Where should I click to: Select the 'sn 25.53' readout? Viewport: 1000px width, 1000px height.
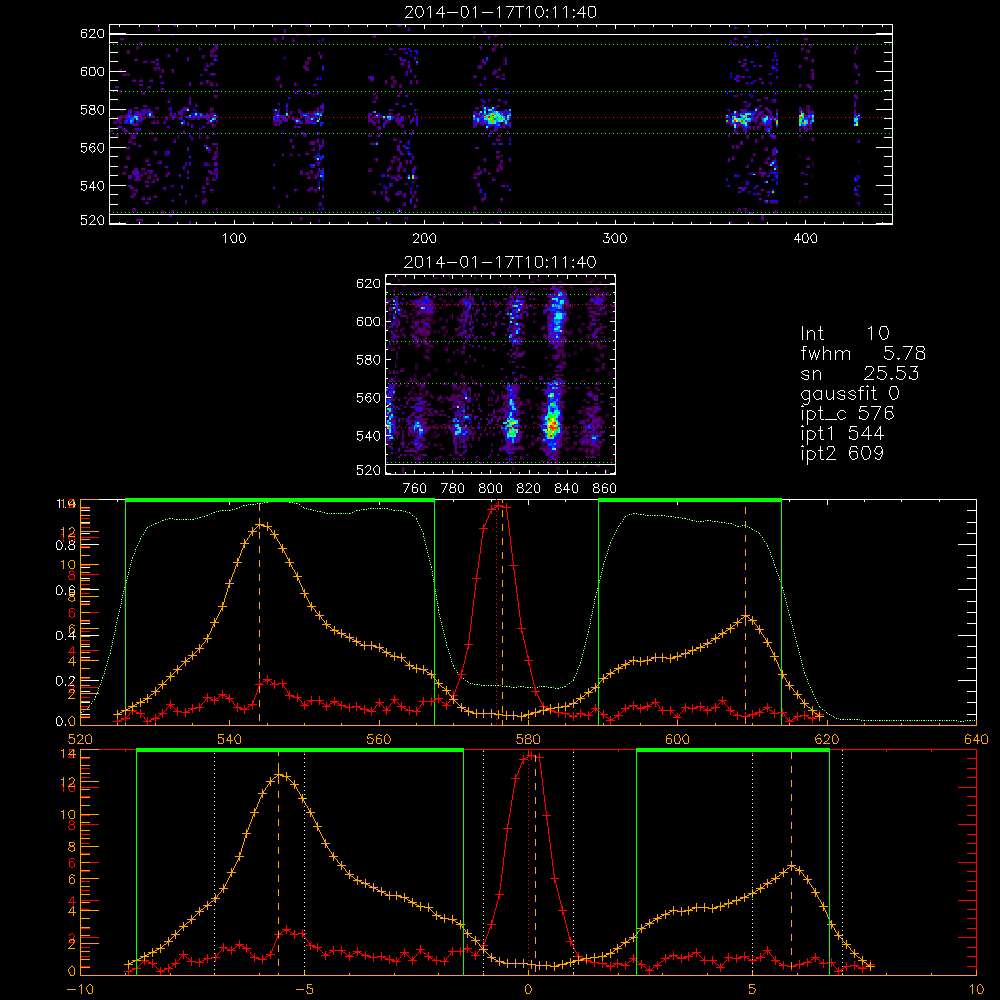(x=859, y=373)
